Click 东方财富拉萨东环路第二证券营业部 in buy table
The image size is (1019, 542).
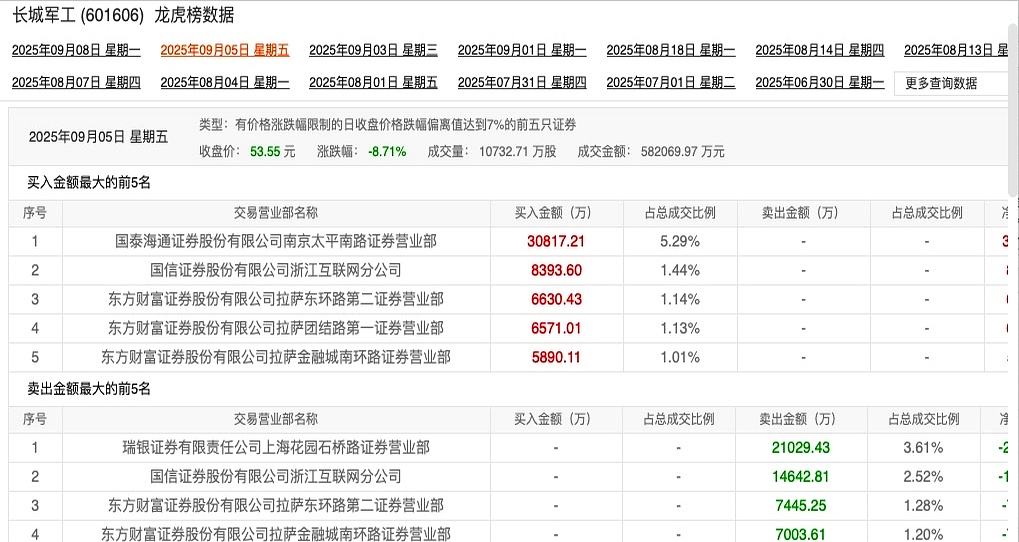click(276, 300)
